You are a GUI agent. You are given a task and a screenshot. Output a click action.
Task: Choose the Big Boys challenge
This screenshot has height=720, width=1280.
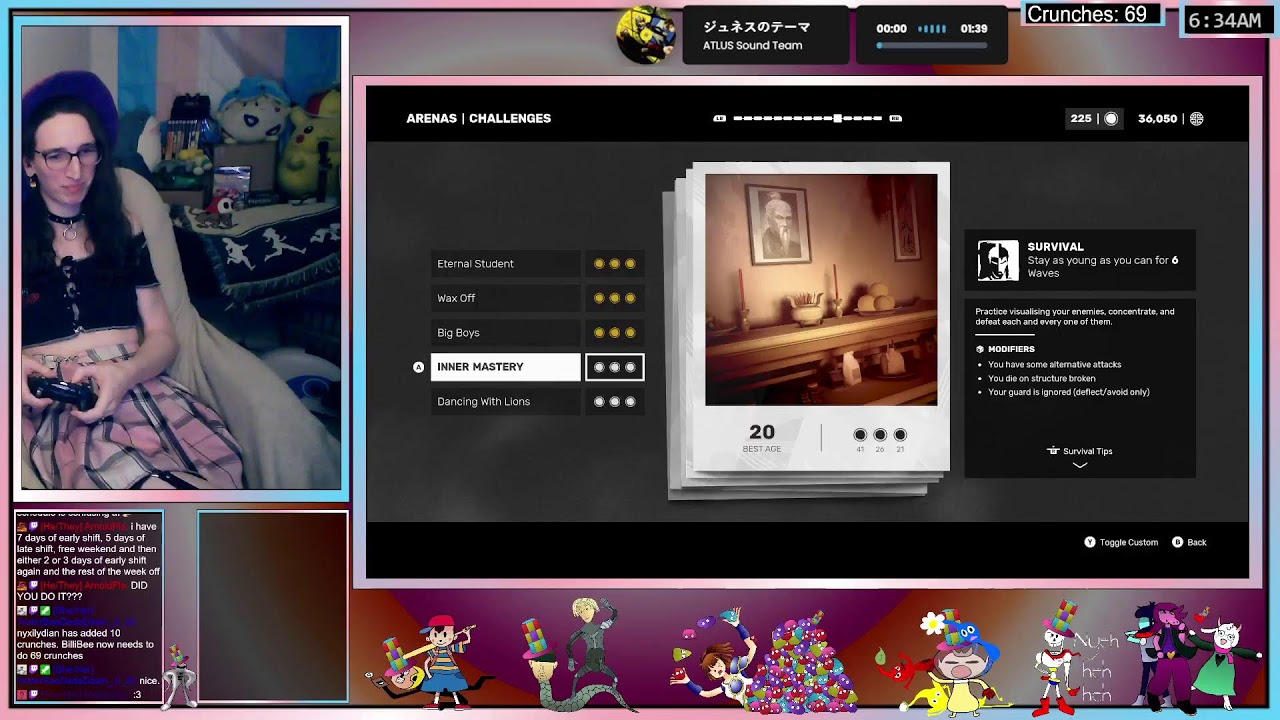tap(505, 333)
